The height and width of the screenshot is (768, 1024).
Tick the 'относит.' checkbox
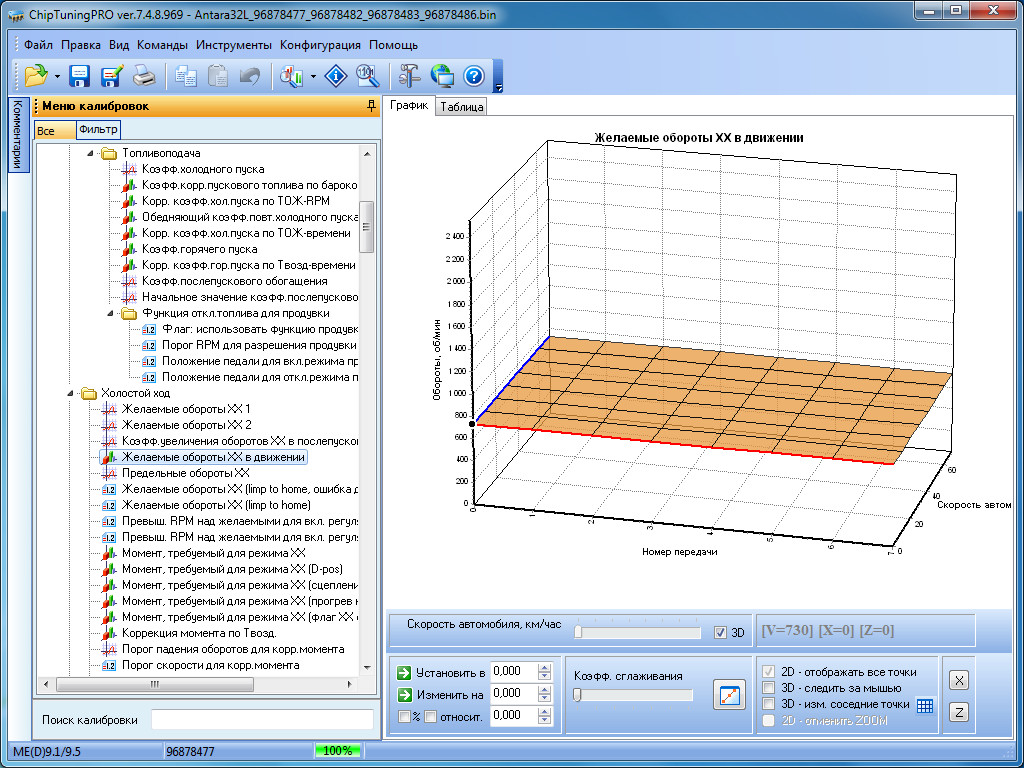430,716
